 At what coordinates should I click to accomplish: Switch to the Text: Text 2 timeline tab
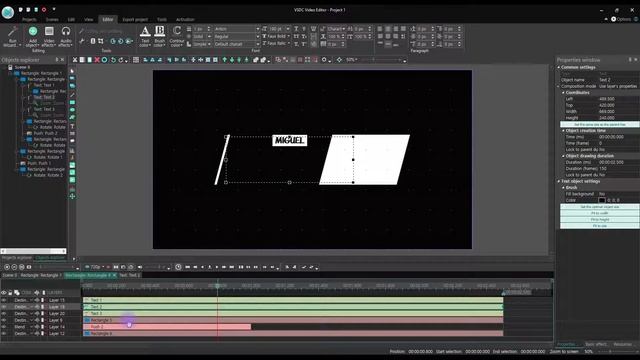130,276
